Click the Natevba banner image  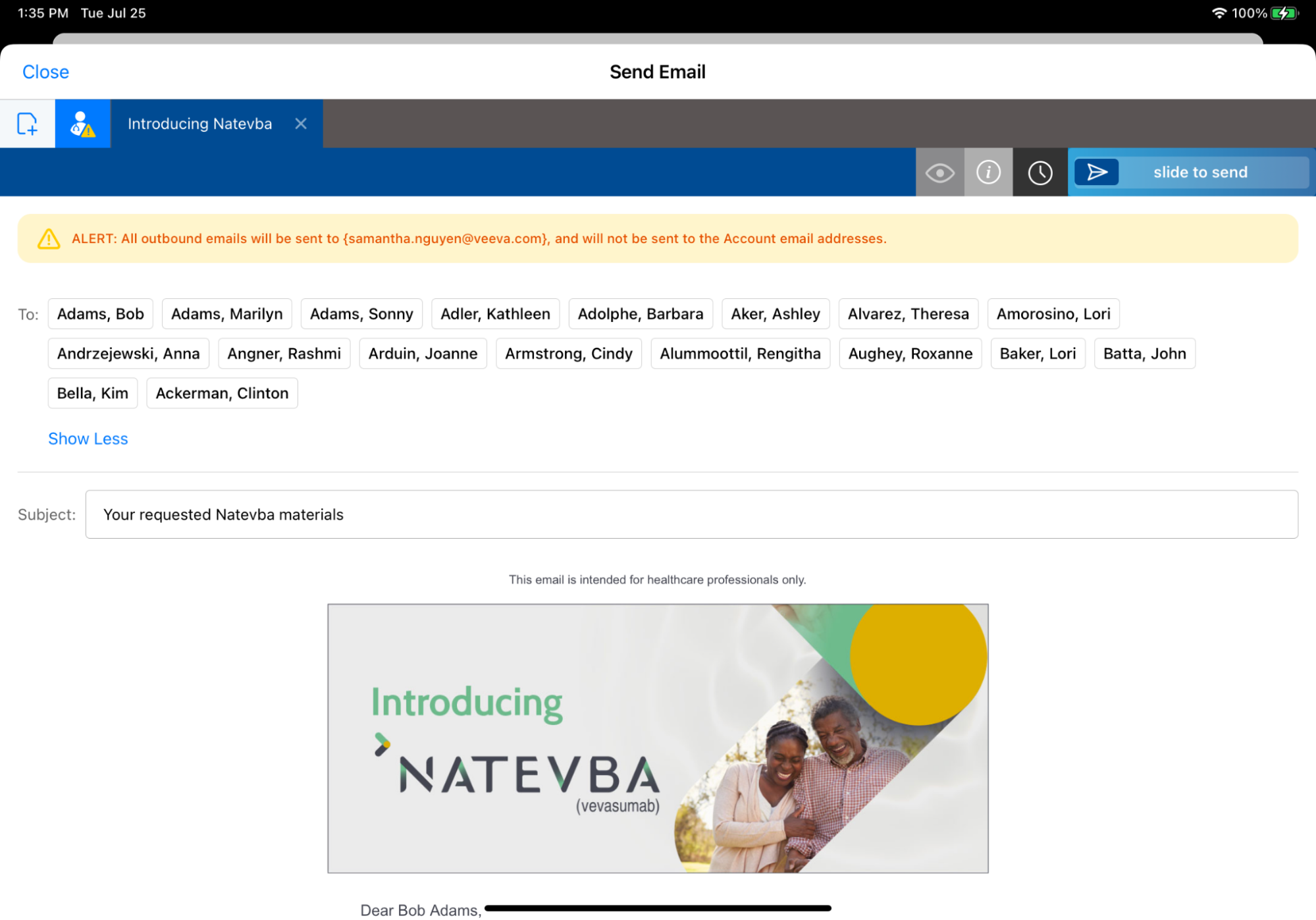[657, 738]
